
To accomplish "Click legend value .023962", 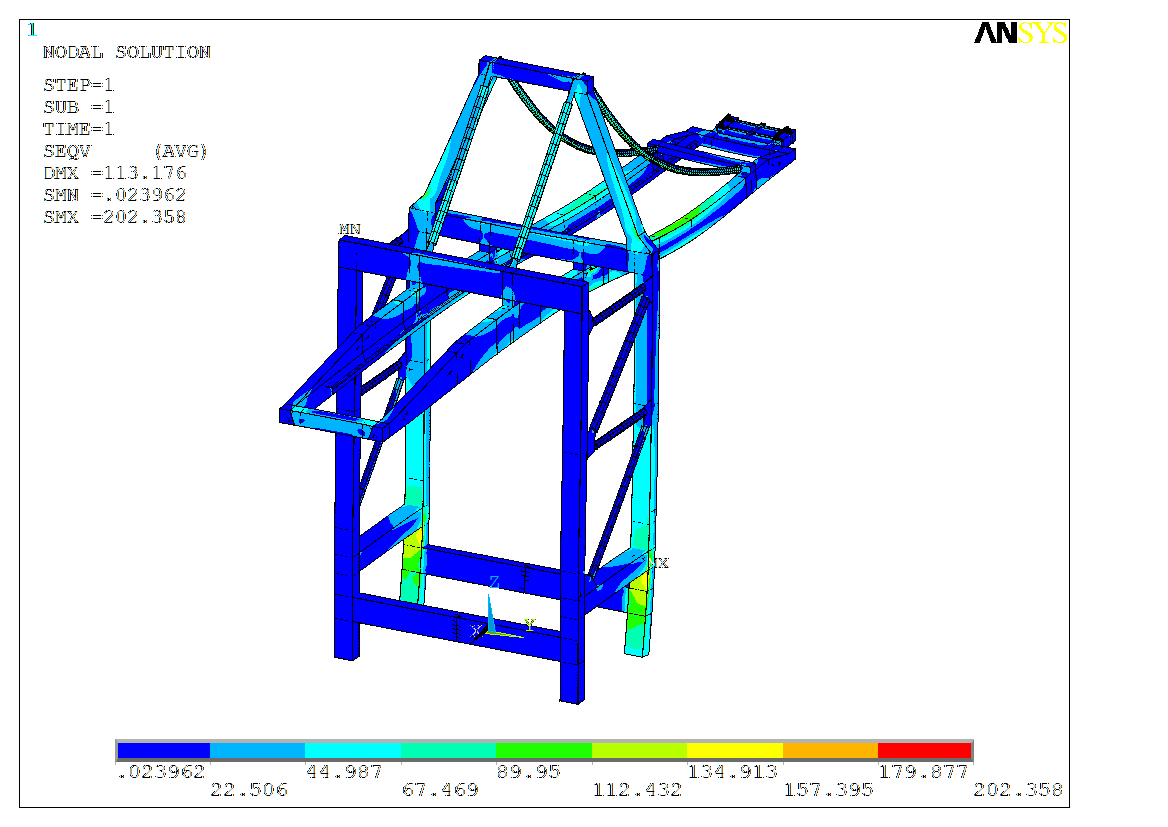I will pyautogui.click(x=161, y=772).
